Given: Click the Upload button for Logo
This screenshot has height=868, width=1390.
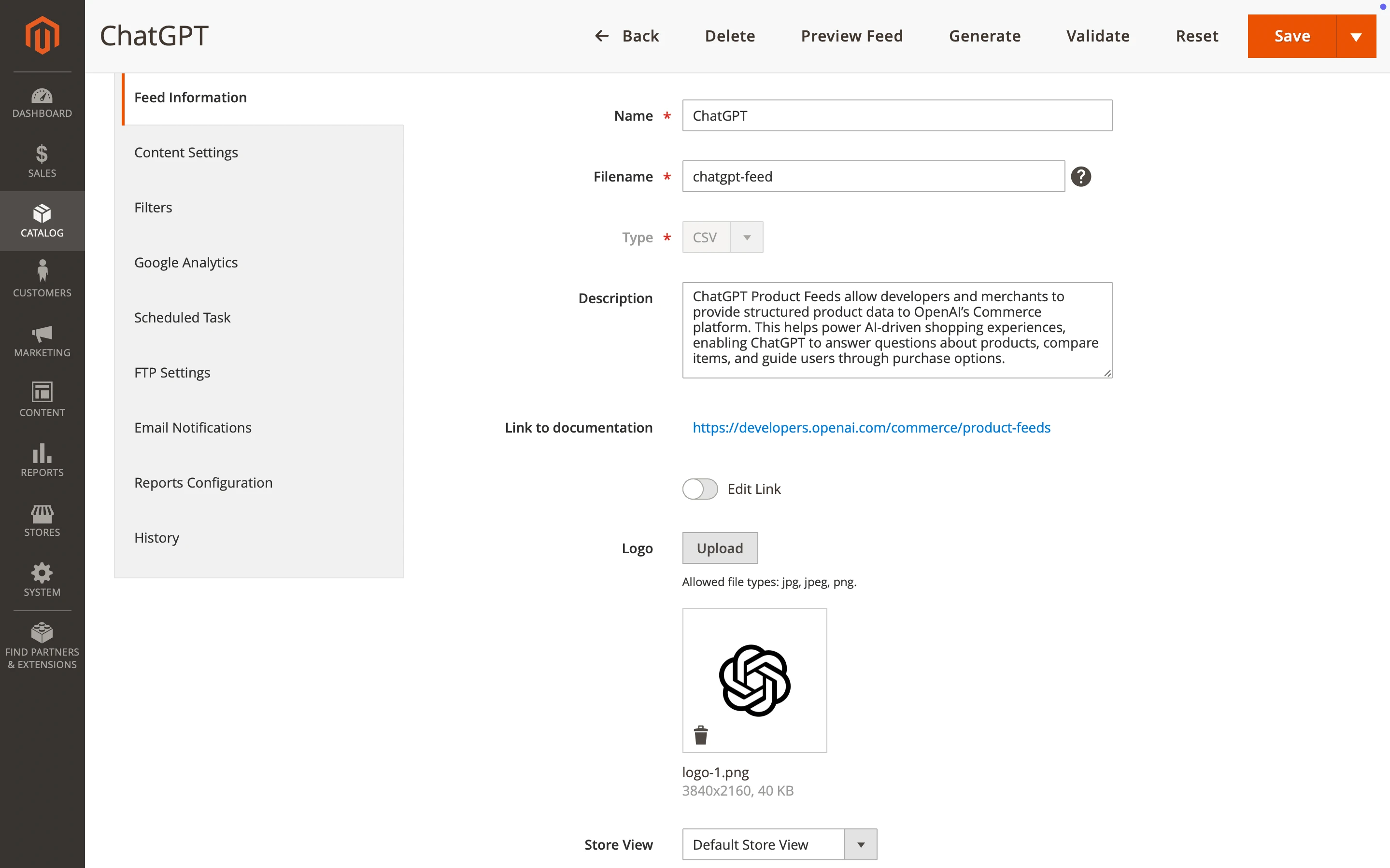Looking at the screenshot, I should tap(720, 547).
